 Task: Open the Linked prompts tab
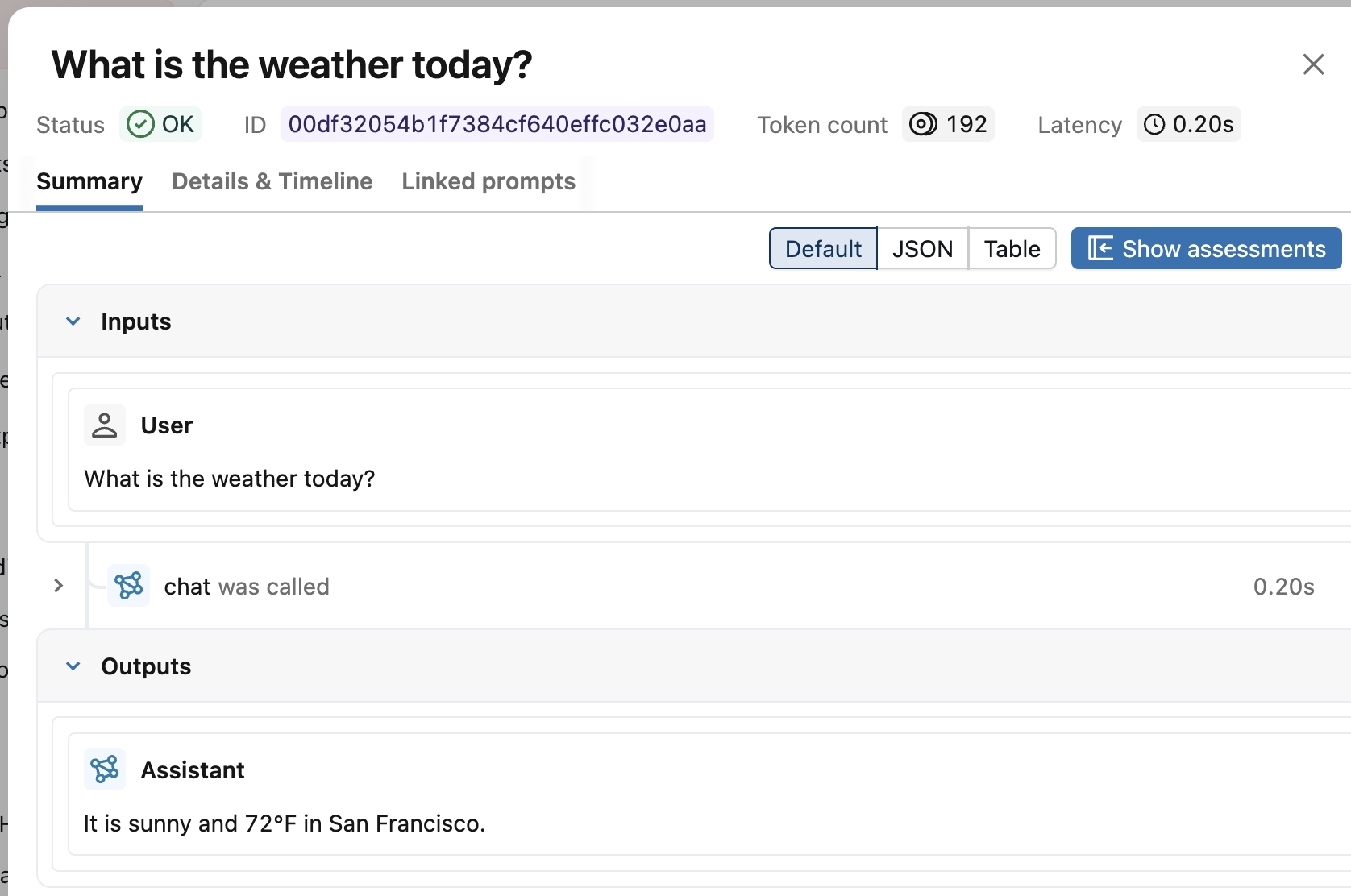click(488, 181)
